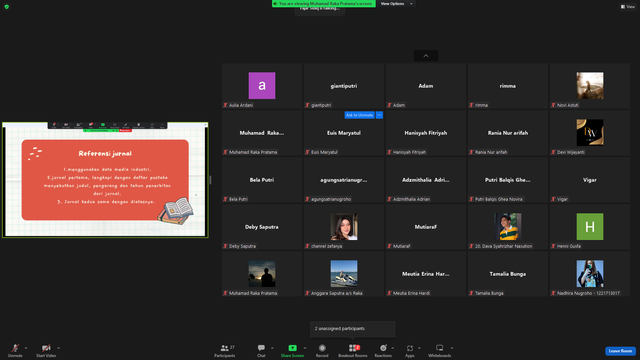Click the Record icon

click(x=322, y=348)
